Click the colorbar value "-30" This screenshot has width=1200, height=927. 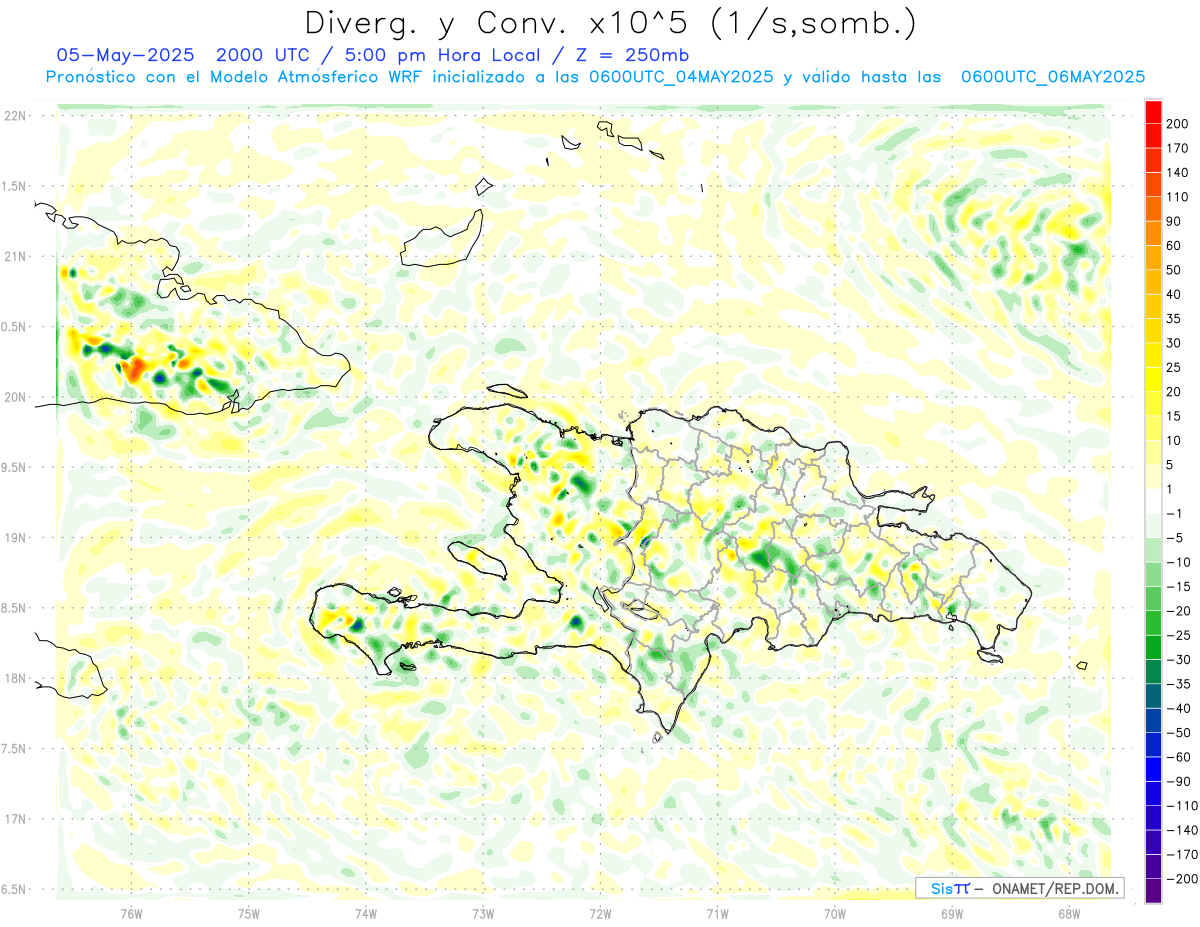pos(1180,660)
